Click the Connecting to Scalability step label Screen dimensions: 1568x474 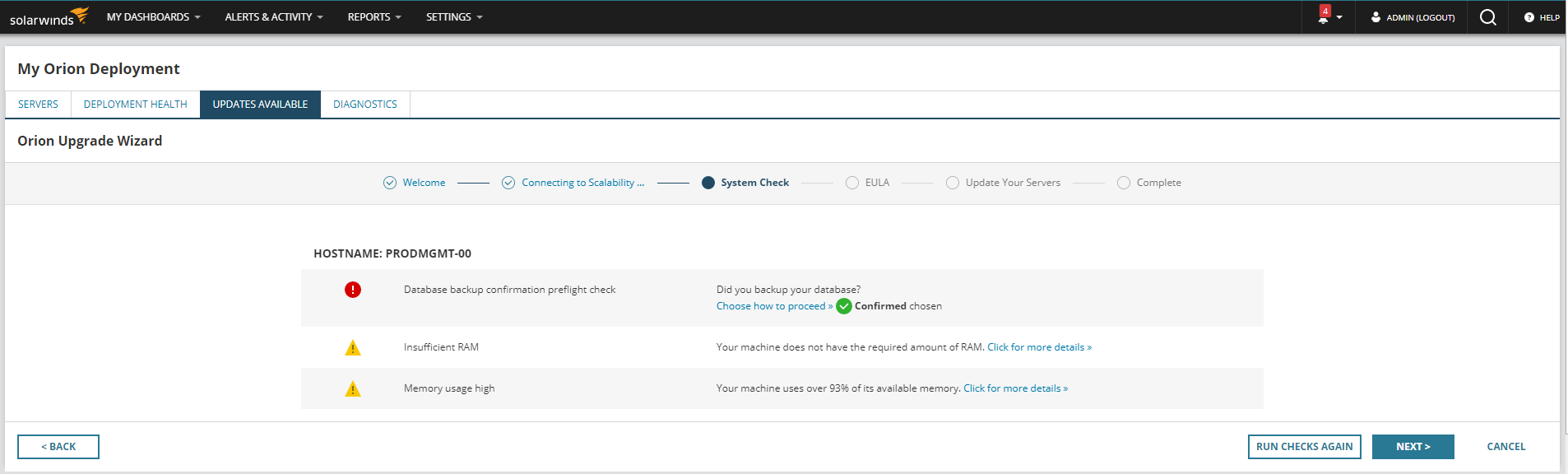582,183
